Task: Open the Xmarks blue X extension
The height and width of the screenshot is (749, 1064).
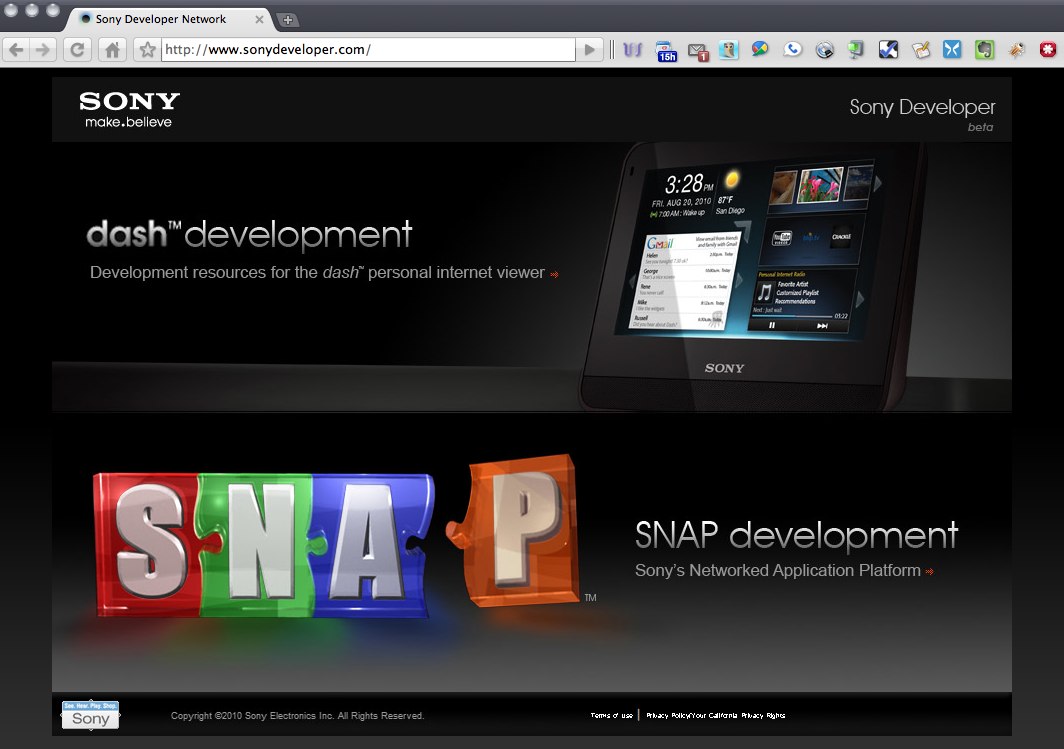Action: [952, 50]
